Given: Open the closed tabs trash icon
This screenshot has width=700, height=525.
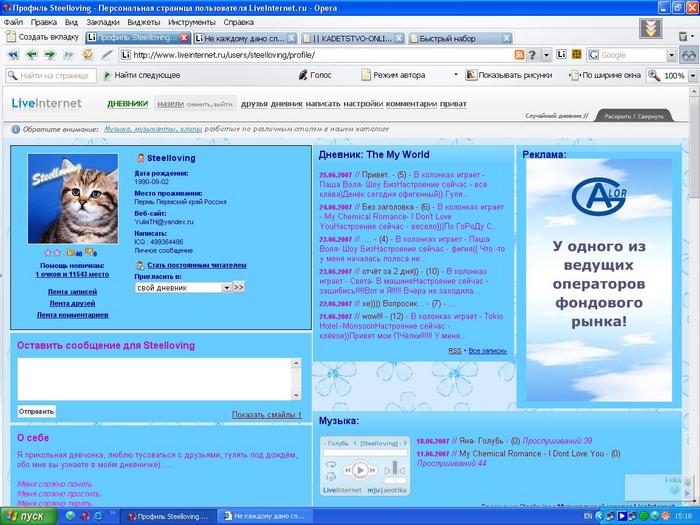Looking at the screenshot, I should [683, 37].
